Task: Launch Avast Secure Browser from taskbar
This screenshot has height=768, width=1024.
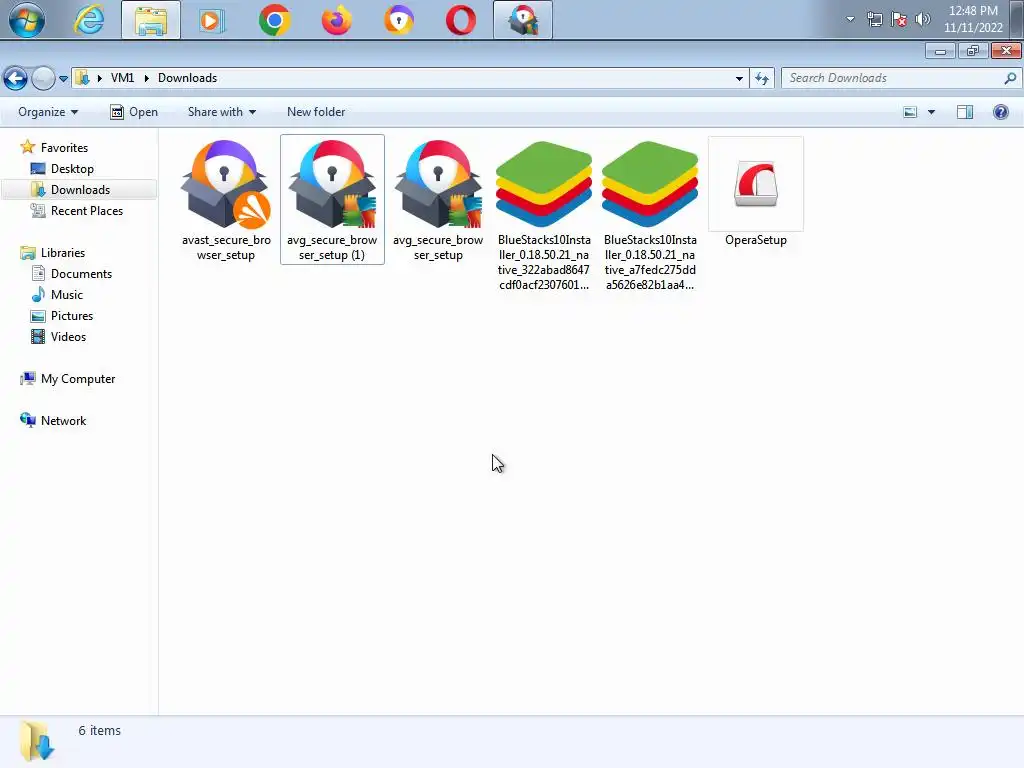Action: tap(399, 20)
